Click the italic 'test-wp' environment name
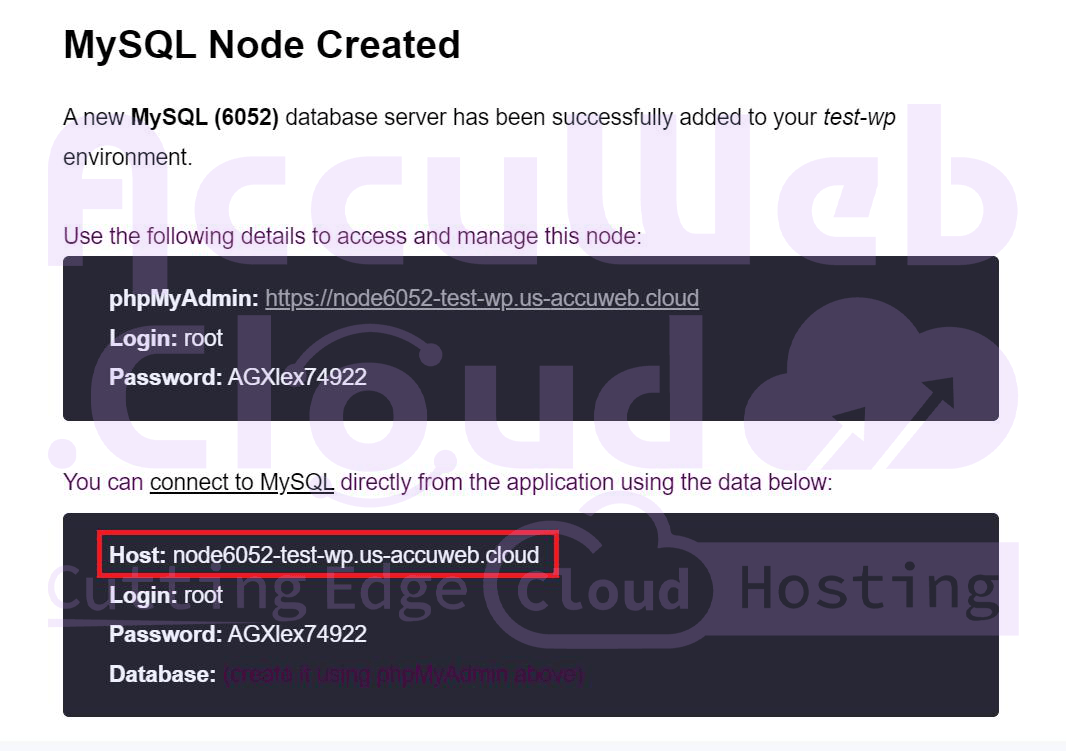Image resolution: width=1066 pixels, height=751 pixels. (x=859, y=117)
